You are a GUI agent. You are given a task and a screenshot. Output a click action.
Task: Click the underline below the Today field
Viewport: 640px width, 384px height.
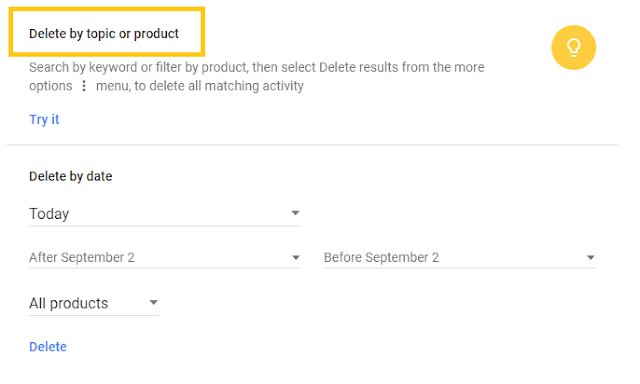click(x=165, y=226)
